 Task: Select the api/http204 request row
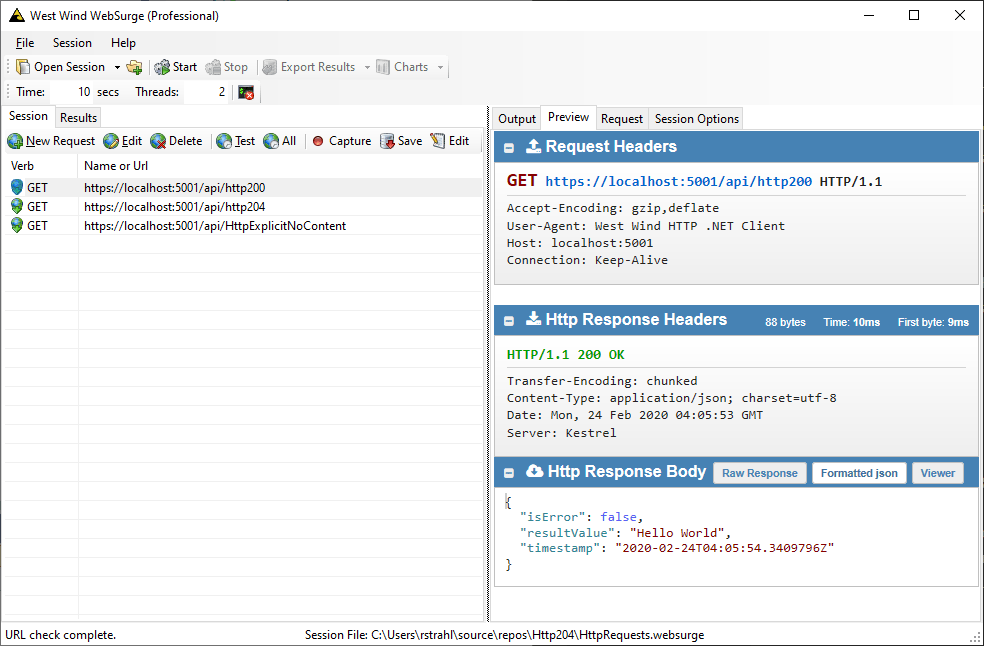point(243,207)
